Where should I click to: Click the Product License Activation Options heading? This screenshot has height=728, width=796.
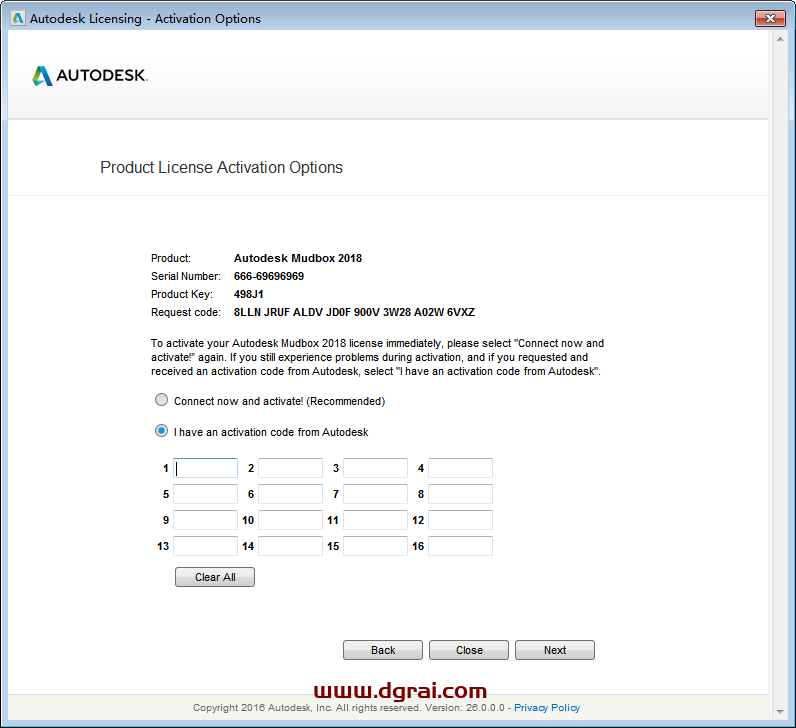(x=221, y=168)
